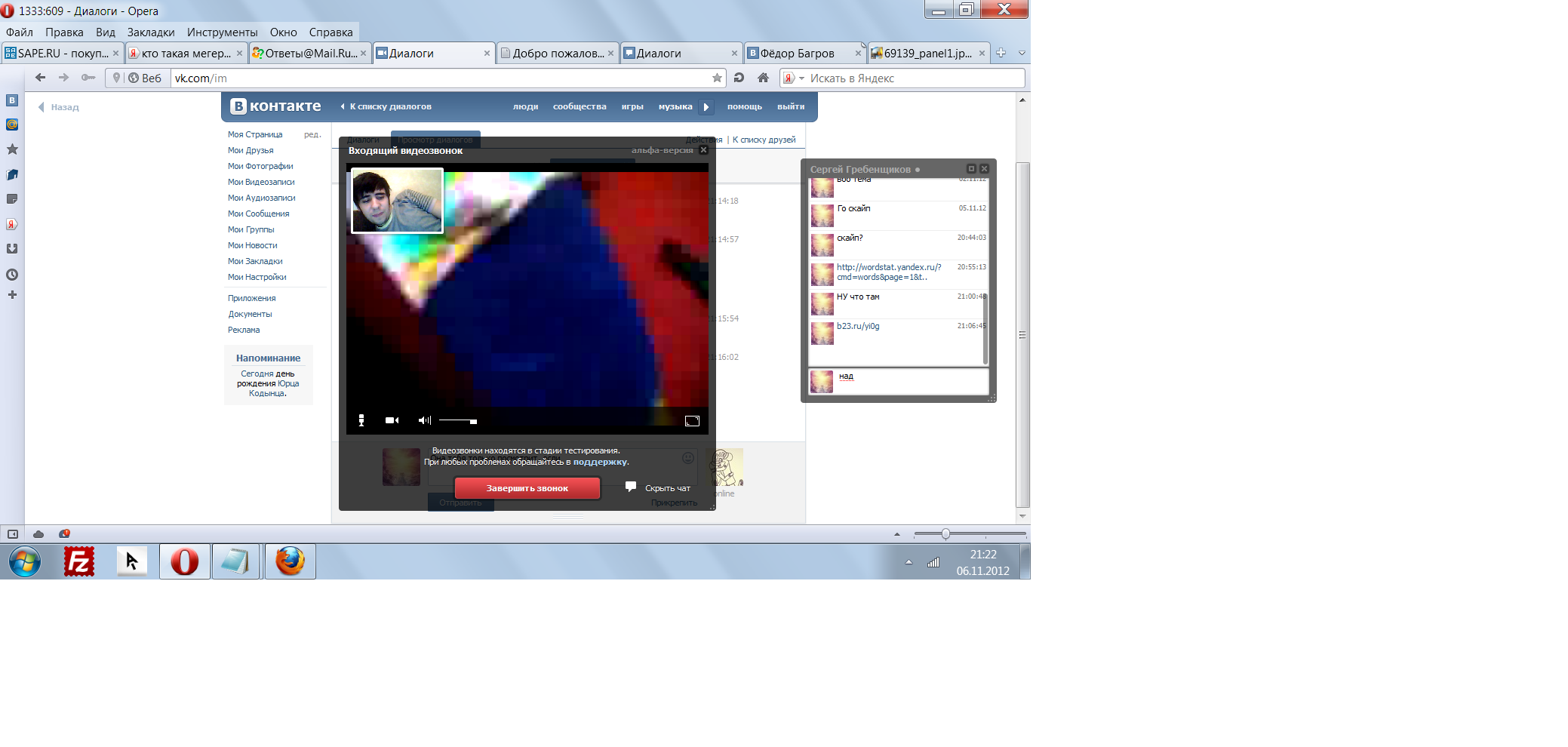Open history clock panel in sidebar

coord(12,275)
